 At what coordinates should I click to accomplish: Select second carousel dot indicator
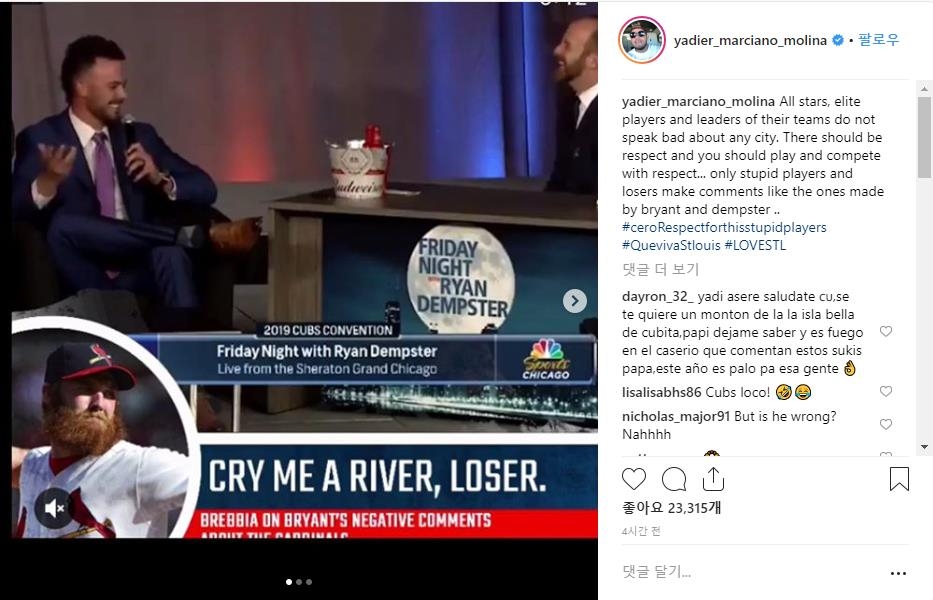[299, 582]
